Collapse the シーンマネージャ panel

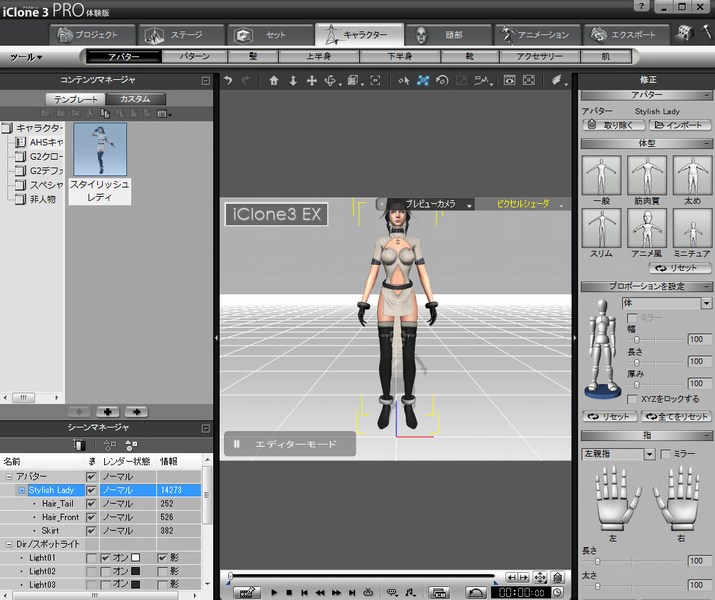(206, 428)
